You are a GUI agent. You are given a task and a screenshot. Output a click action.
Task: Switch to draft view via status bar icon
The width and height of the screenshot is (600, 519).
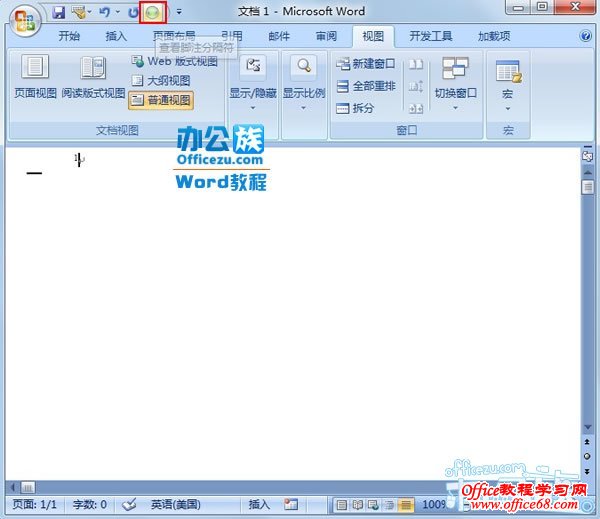coord(406,505)
